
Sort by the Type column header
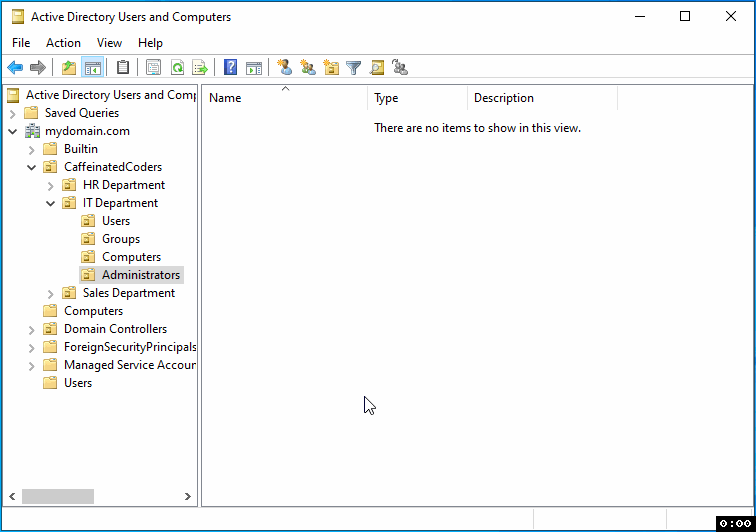coord(418,98)
